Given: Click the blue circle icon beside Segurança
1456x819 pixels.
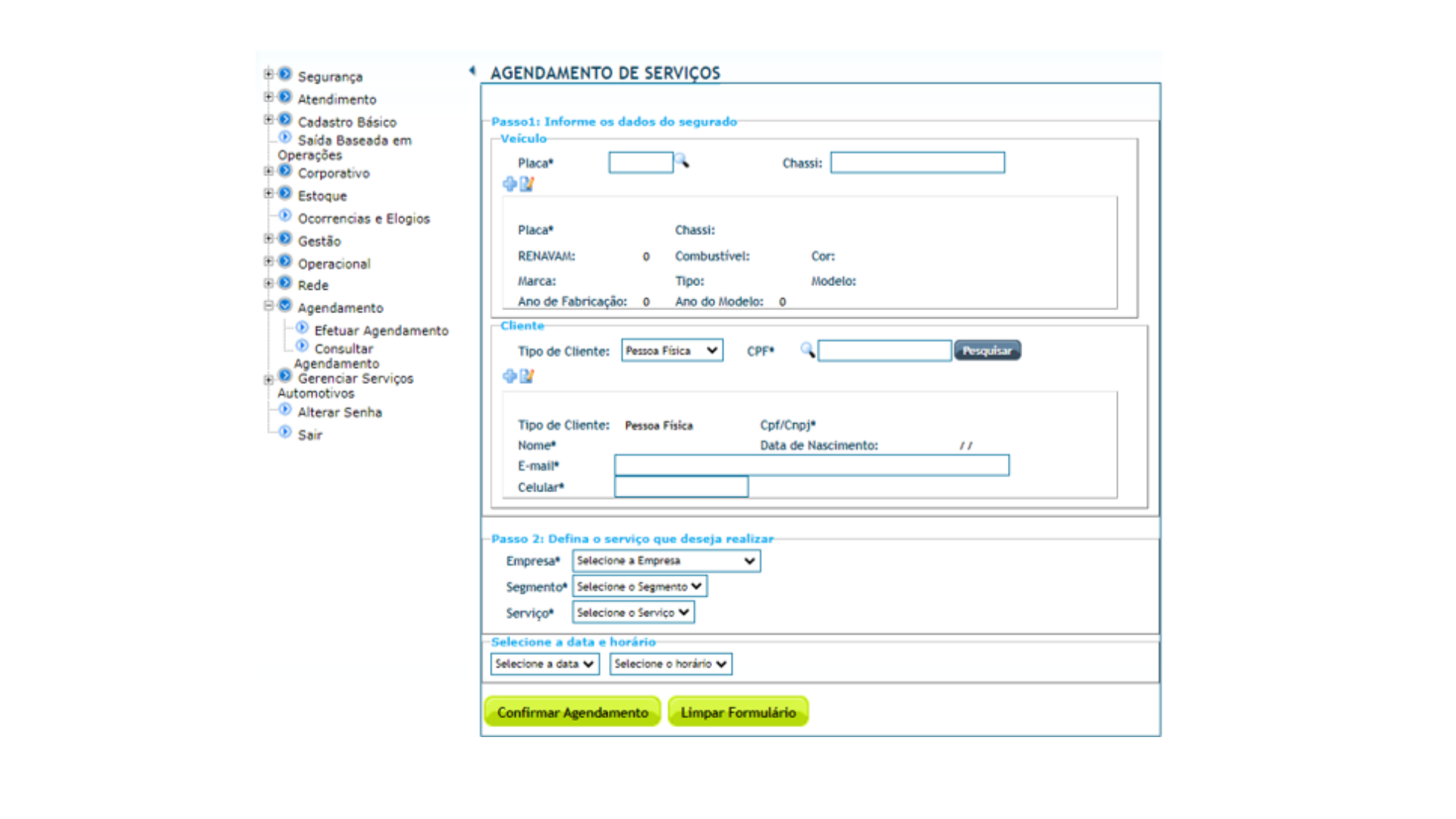Looking at the screenshot, I should (285, 74).
